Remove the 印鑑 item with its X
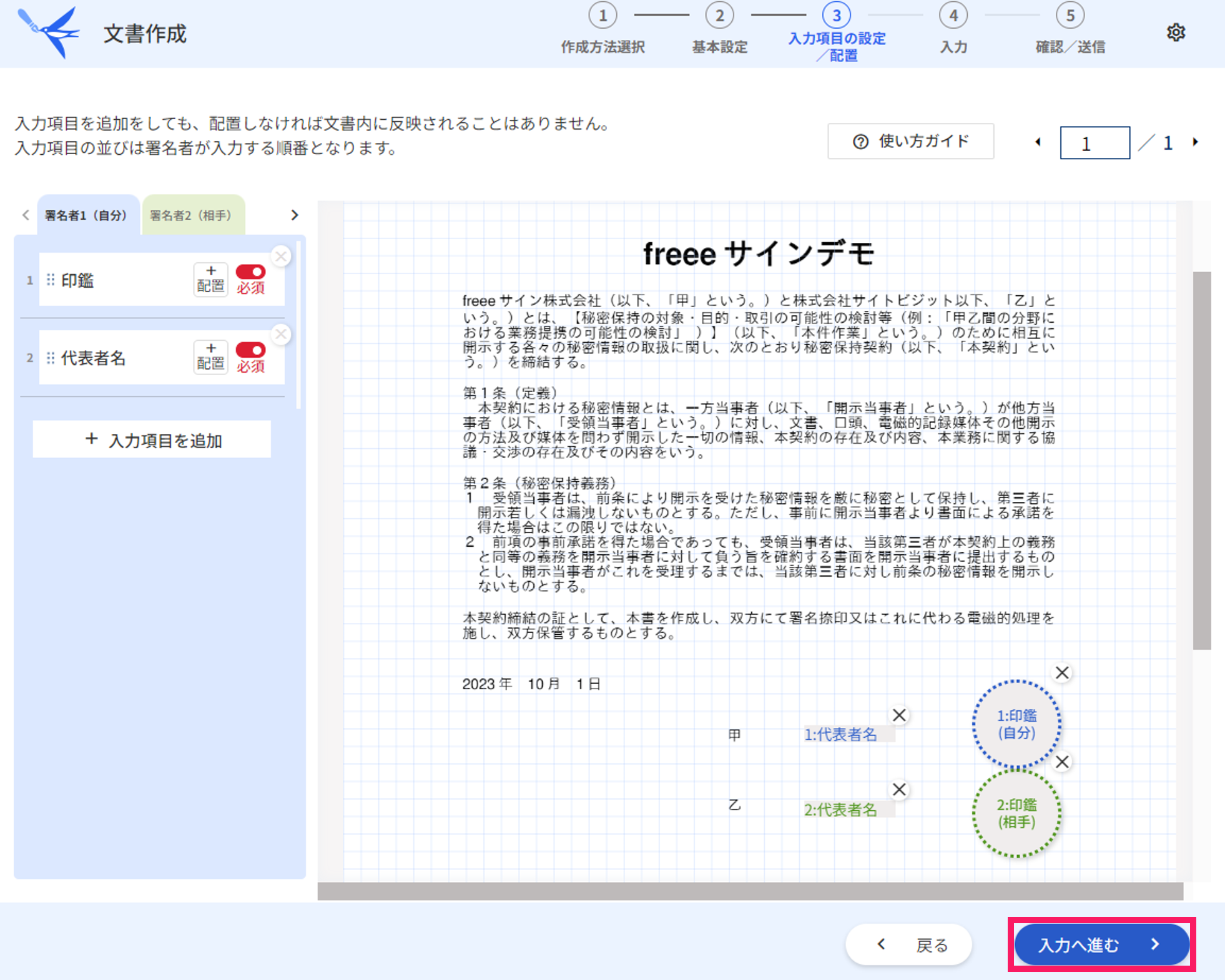This screenshot has width=1225, height=980. tap(282, 256)
